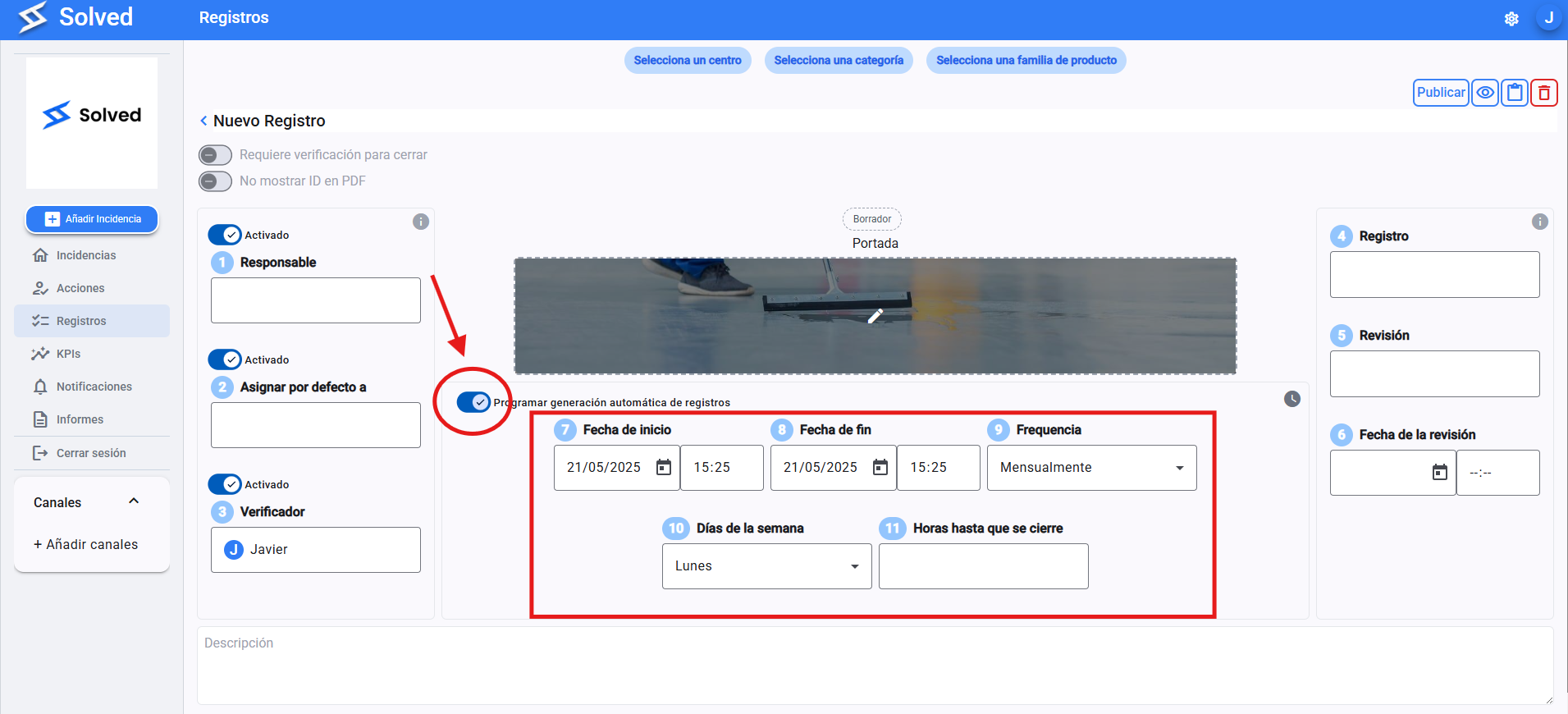Toggle Requiere verificación para cerrar
This screenshot has height=714, width=1568.
[216, 155]
